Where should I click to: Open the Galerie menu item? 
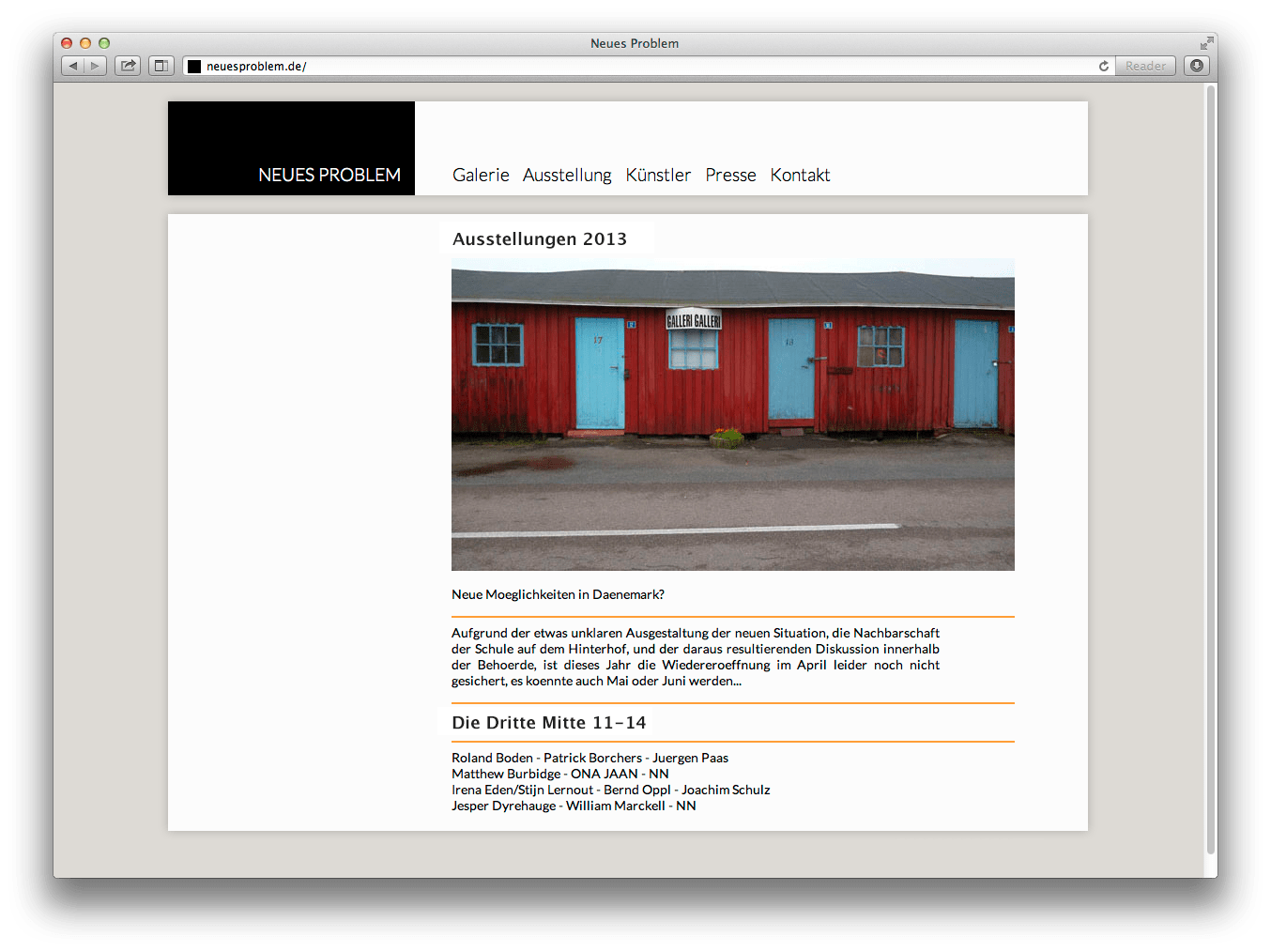(x=481, y=175)
